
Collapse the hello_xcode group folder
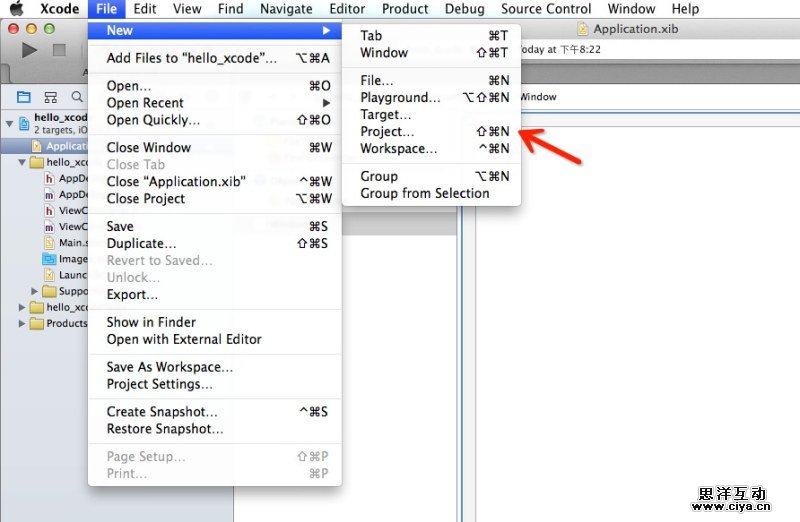click(22, 162)
